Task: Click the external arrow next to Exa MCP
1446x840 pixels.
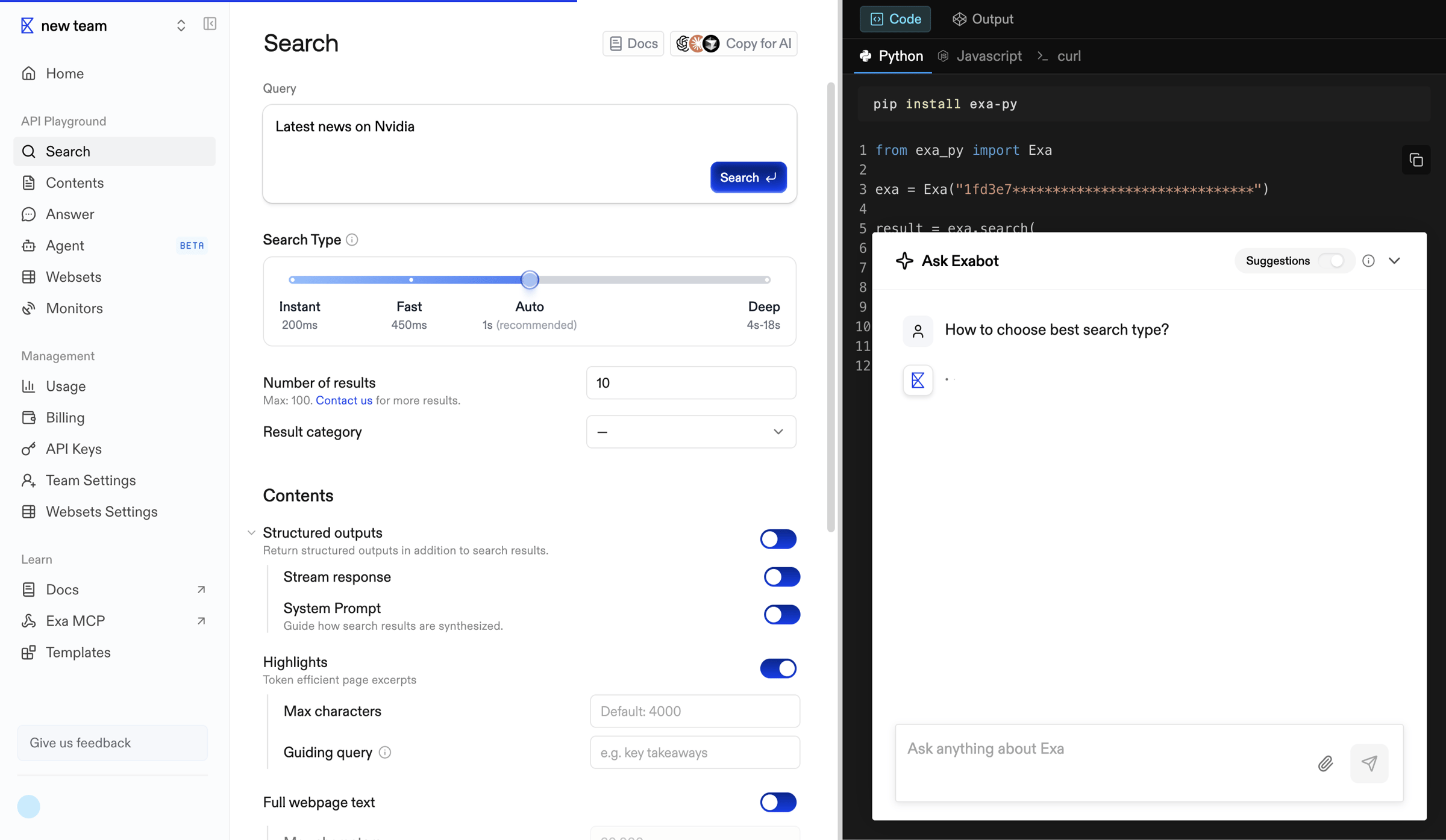Action: (x=201, y=620)
